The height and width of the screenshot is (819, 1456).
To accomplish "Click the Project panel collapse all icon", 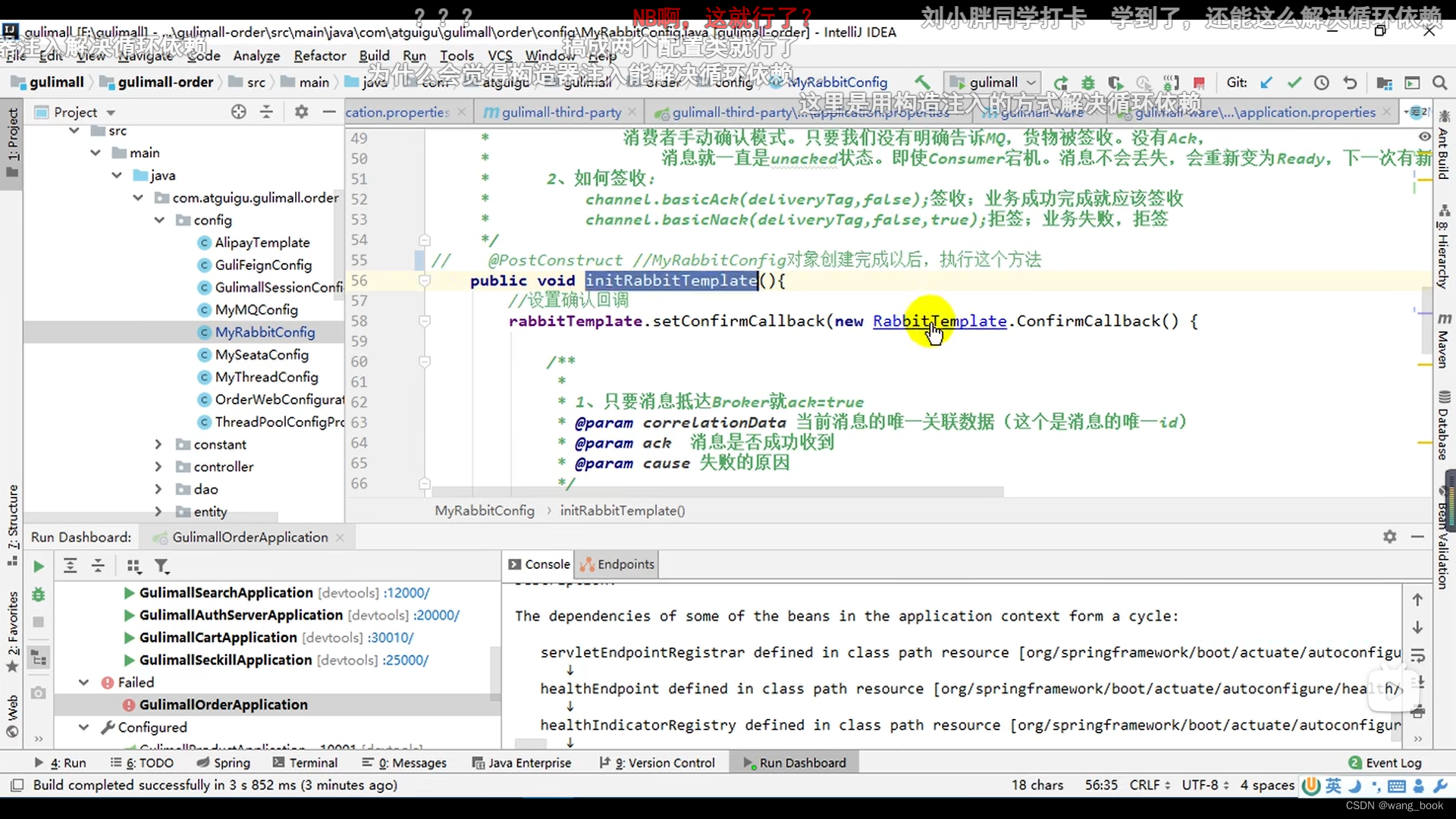I will click(266, 112).
